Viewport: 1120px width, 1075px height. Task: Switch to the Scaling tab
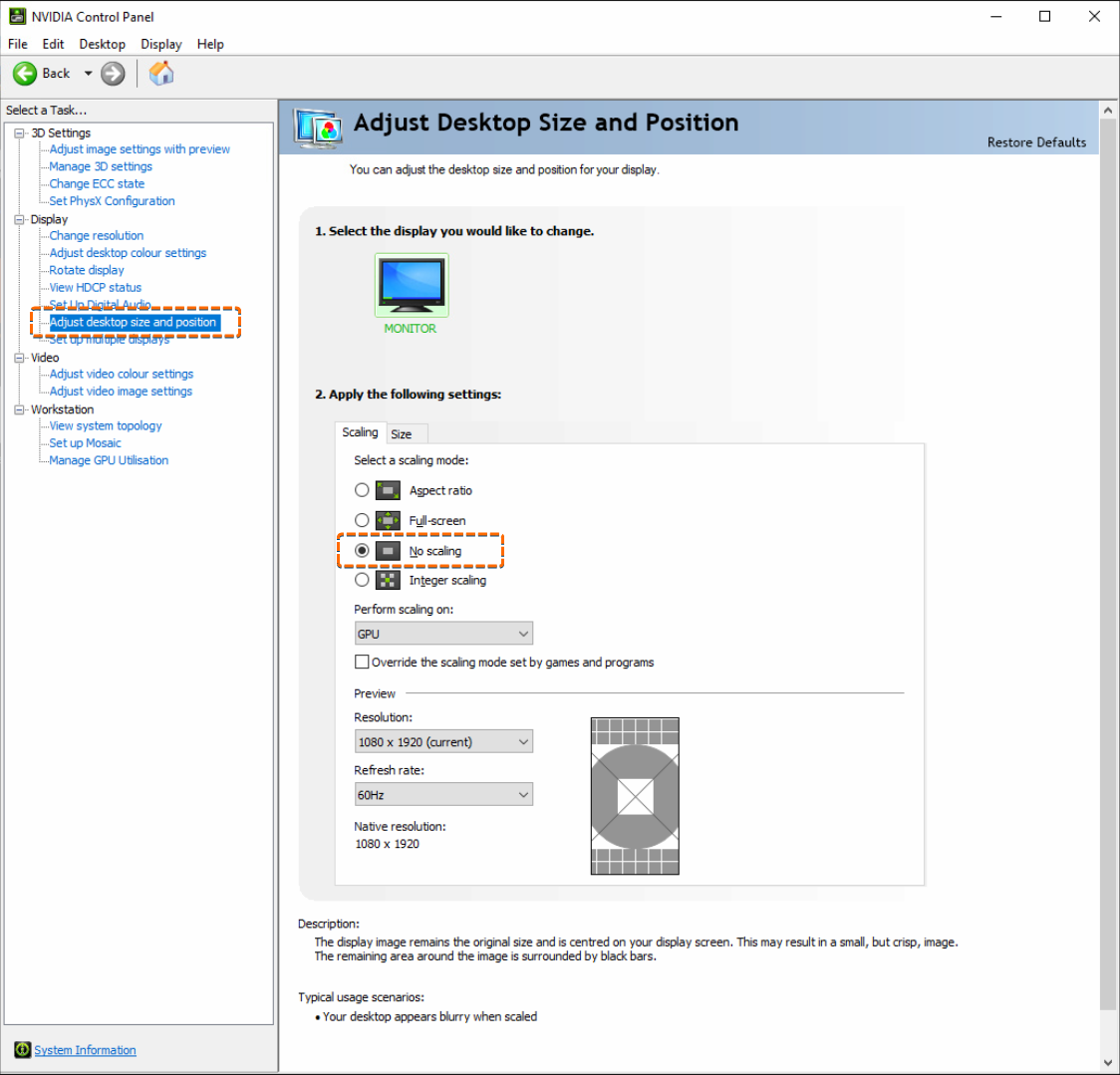(360, 432)
